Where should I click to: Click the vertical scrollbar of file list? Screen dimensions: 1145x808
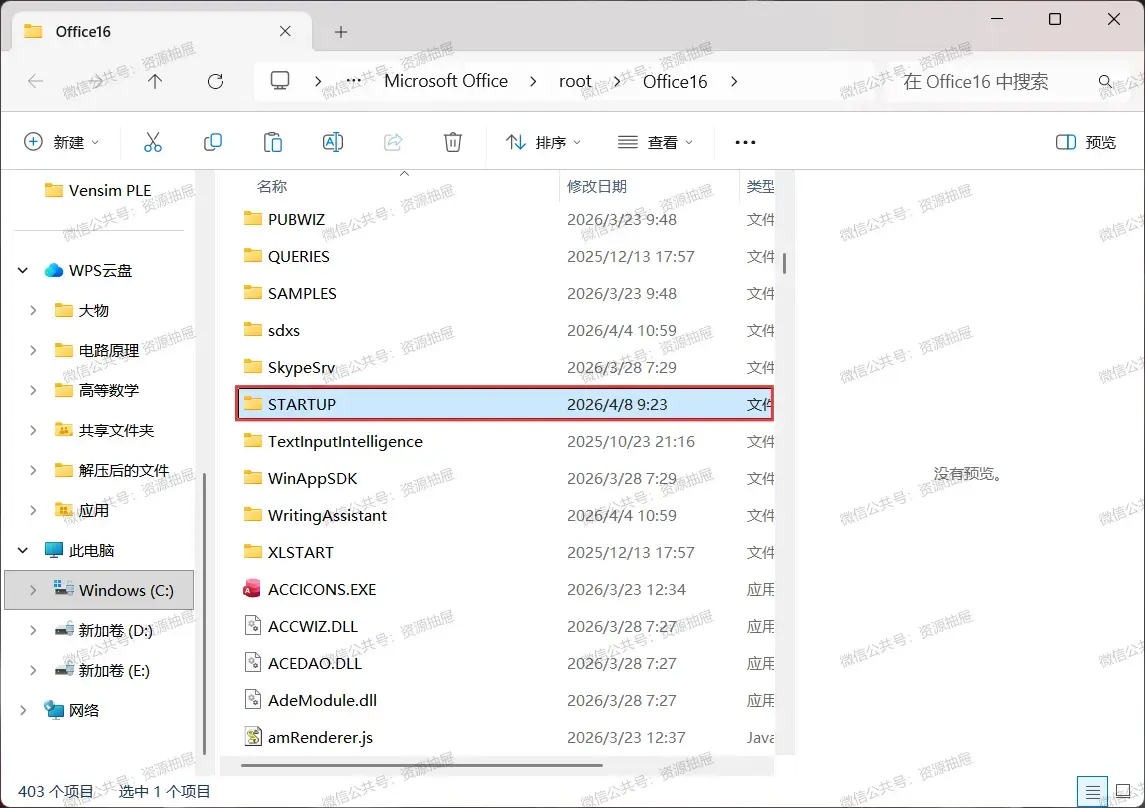(x=784, y=263)
